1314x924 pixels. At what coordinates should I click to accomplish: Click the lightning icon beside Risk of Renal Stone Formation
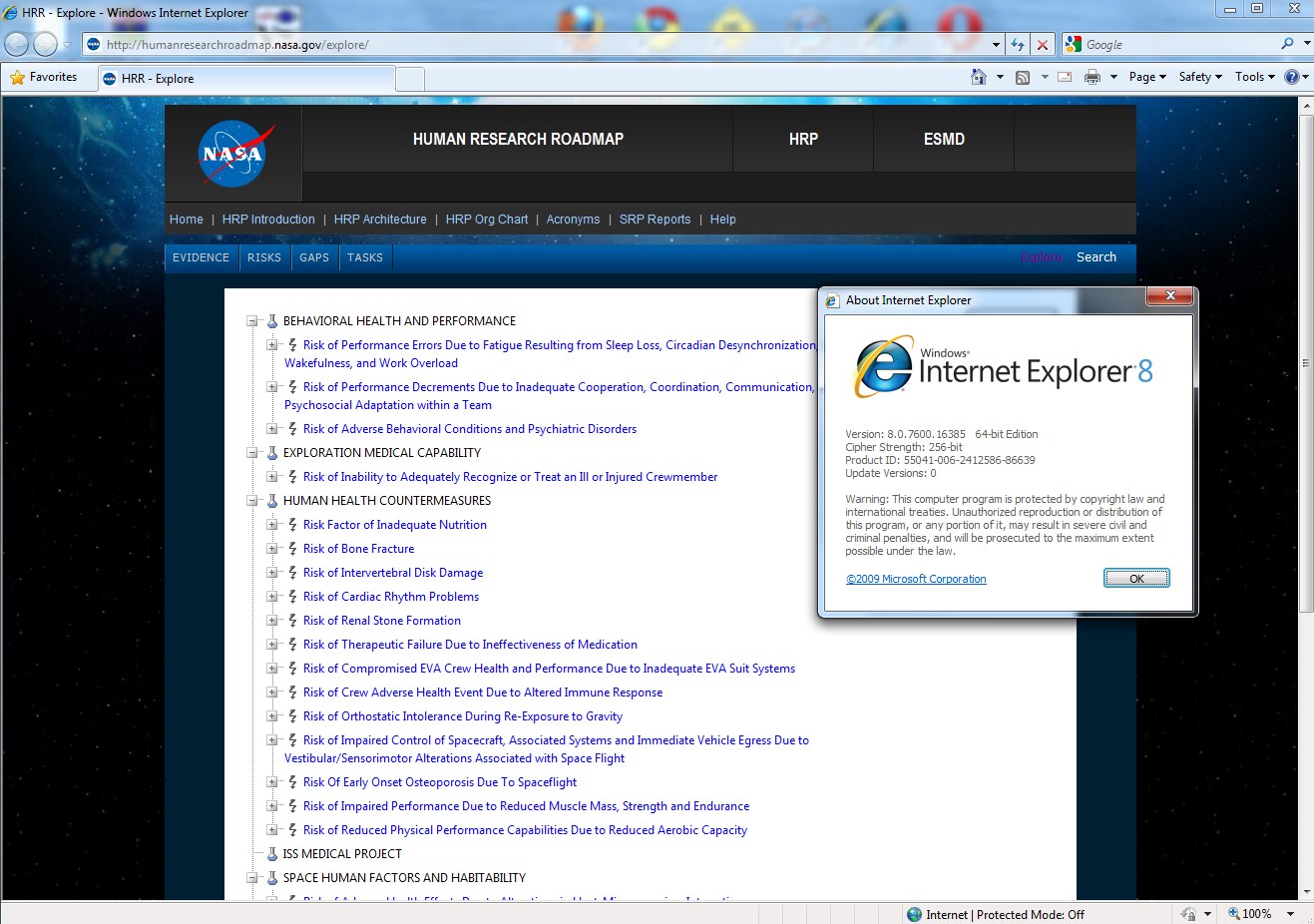[292, 621]
